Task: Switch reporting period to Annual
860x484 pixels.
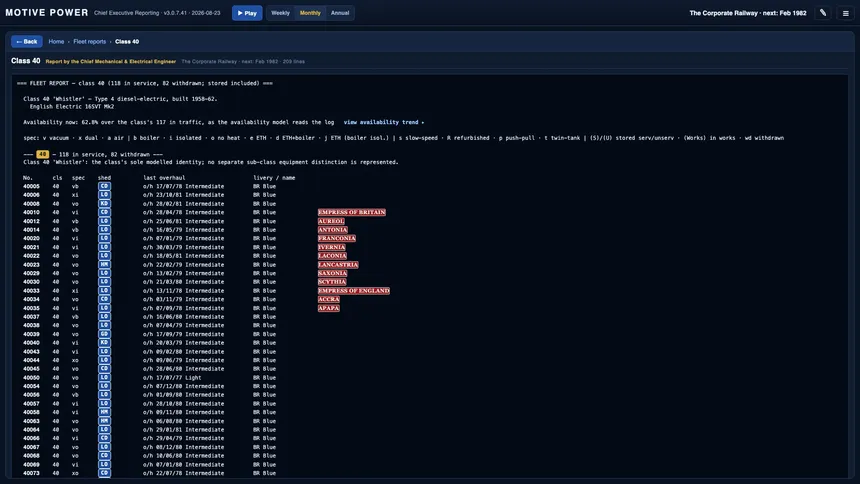Action: click(x=340, y=13)
